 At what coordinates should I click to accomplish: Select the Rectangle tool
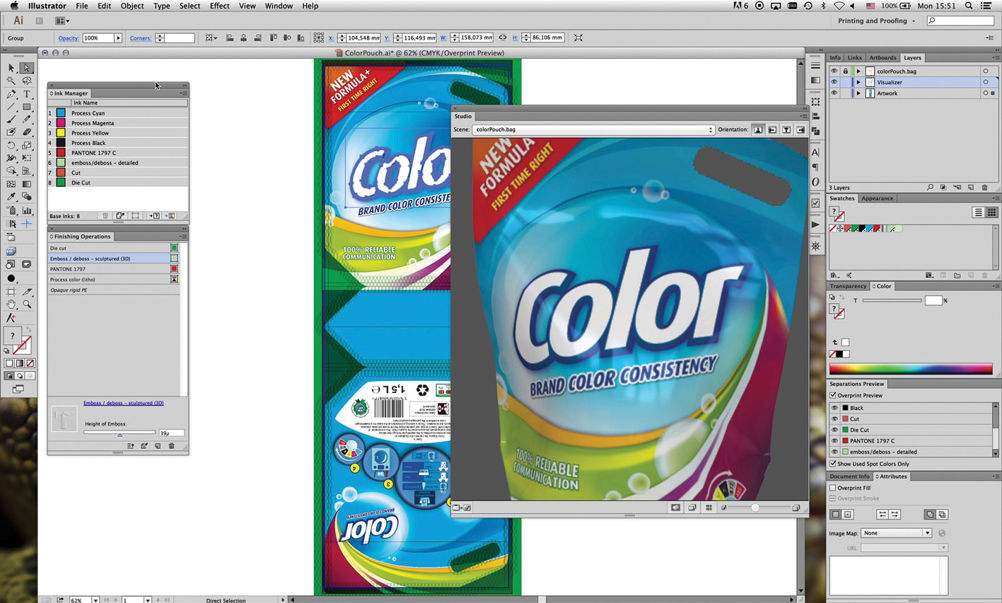click(x=26, y=107)
